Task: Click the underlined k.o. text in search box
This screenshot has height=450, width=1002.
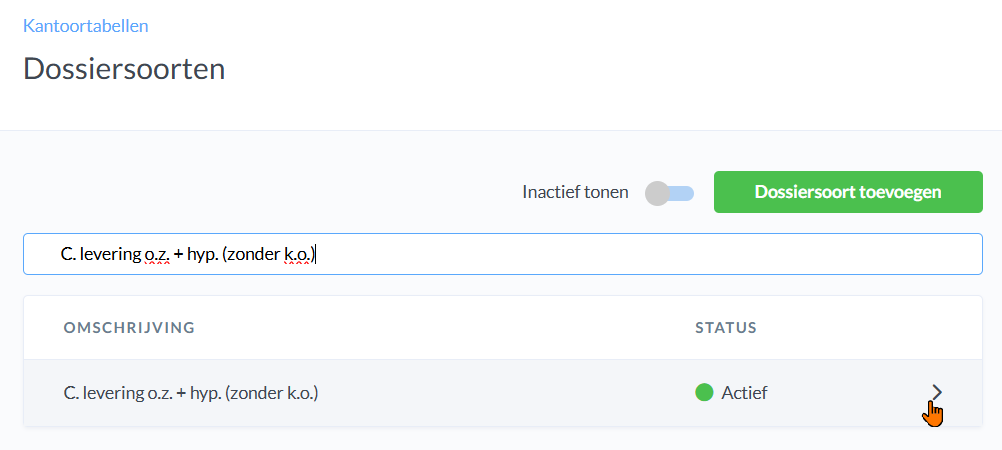Action: click(x=297, y=255)
